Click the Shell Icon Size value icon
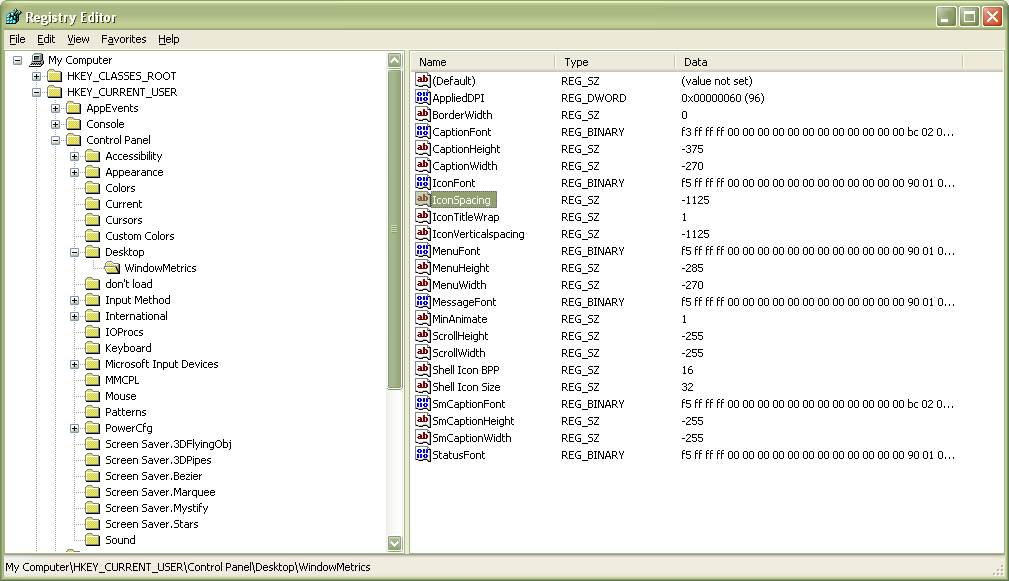This screenshot has width=1009, height=581. pos(422,387)
